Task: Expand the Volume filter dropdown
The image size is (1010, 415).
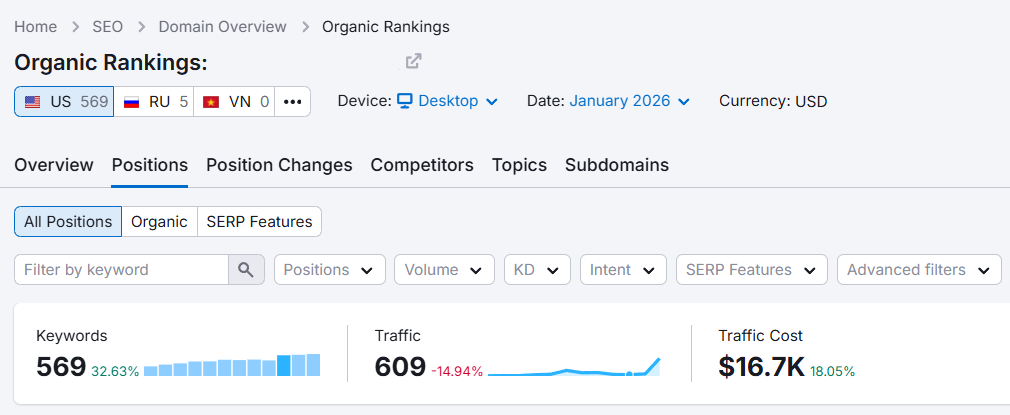Action: (444, 269)
